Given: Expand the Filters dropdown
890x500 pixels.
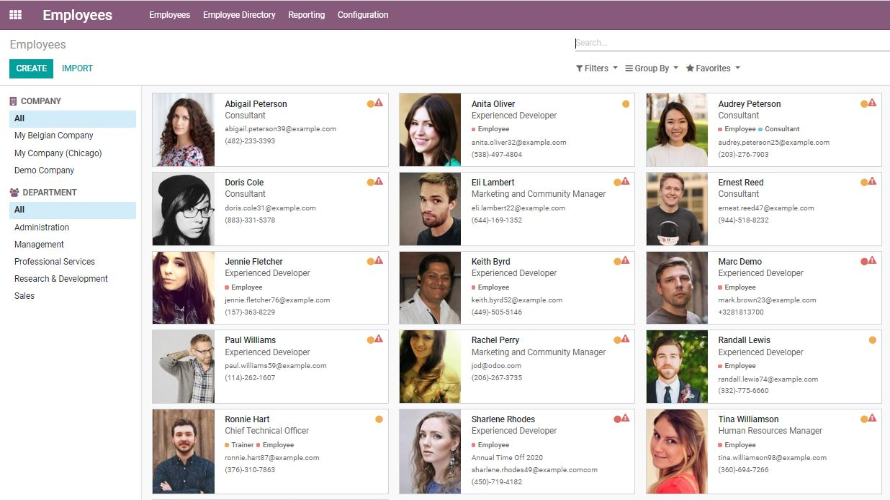Looking at the screenshot, I should (x=597, y=68).
